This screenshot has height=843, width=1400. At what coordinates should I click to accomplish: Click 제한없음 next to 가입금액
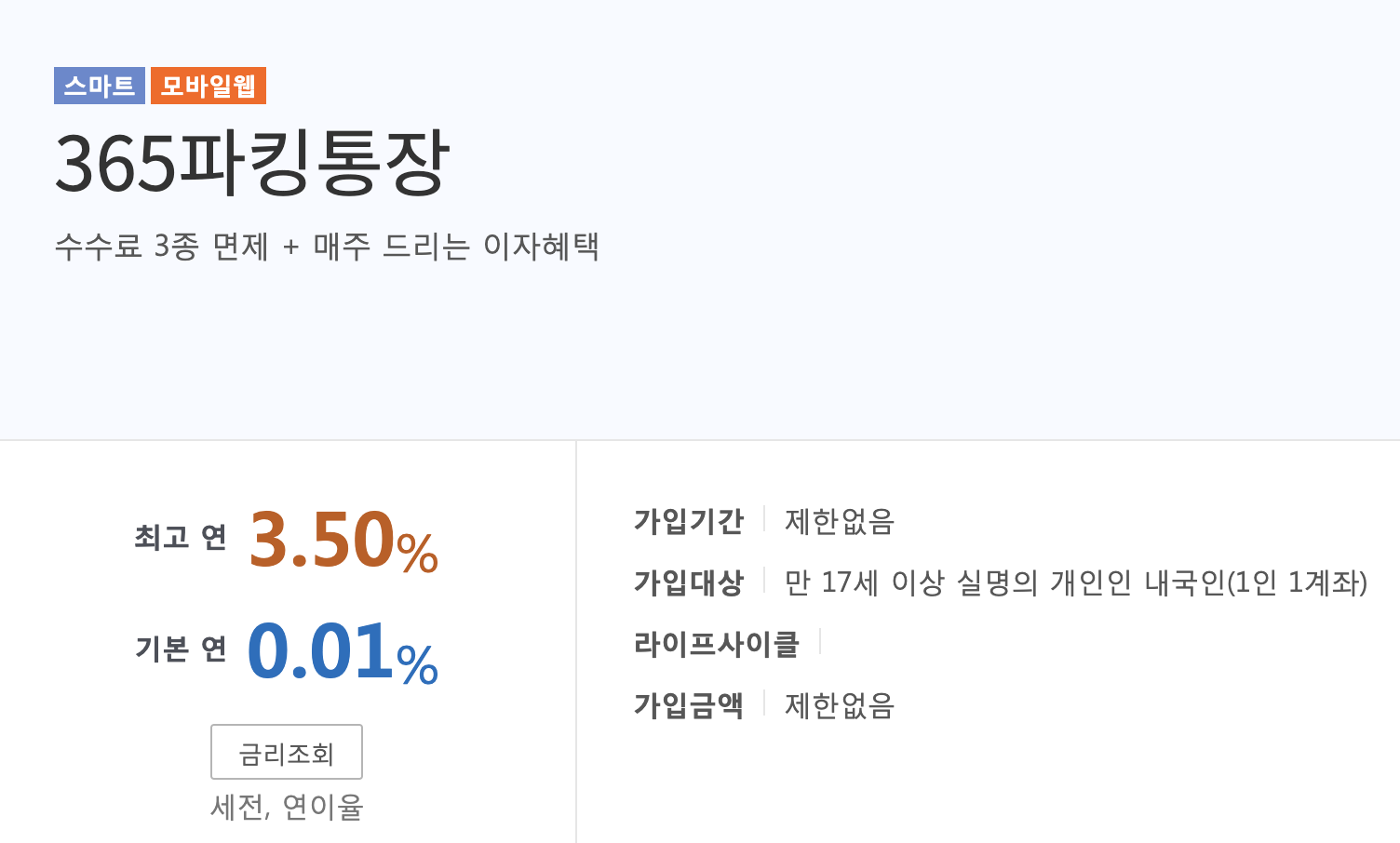coord(837,706)
